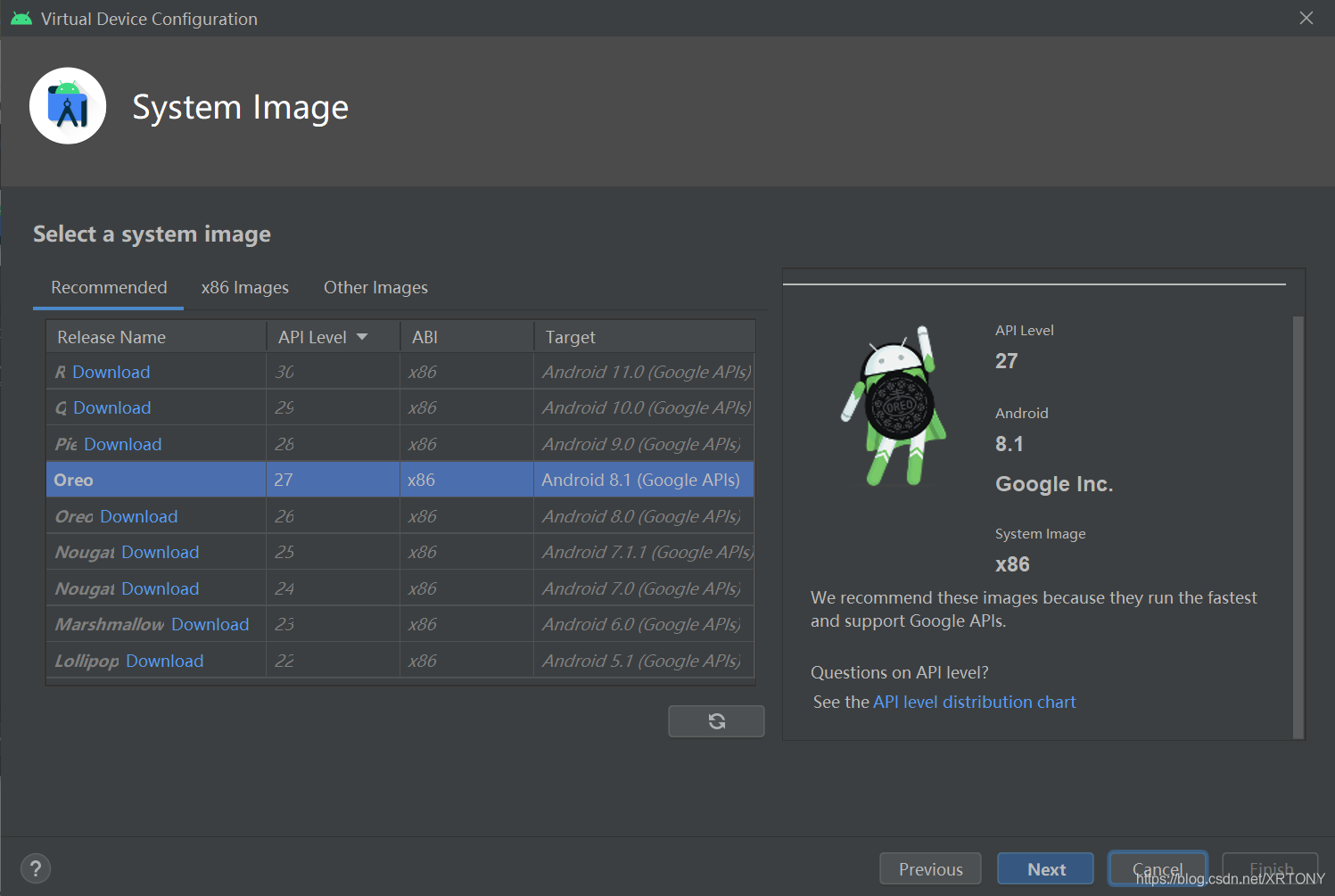Image resolution: width=1335 pixels, height=896 pixels.
Task: Switch to the x86 Images tab
Action: (245, 287)
